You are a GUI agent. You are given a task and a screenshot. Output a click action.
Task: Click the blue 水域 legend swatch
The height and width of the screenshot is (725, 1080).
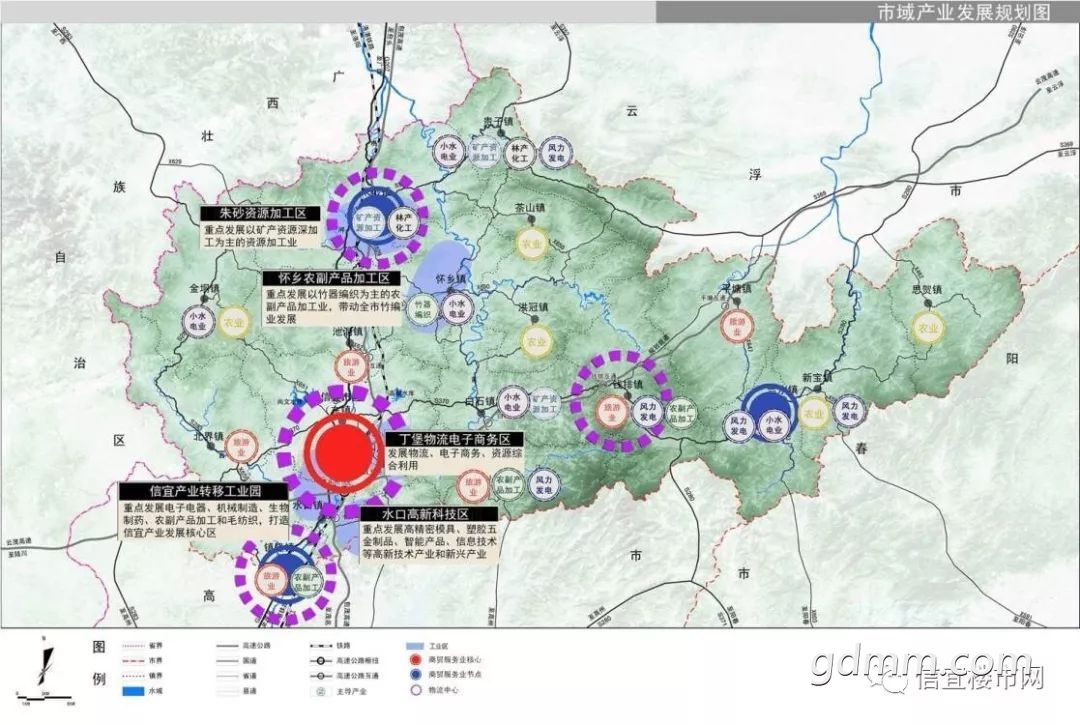click(133, 691)
